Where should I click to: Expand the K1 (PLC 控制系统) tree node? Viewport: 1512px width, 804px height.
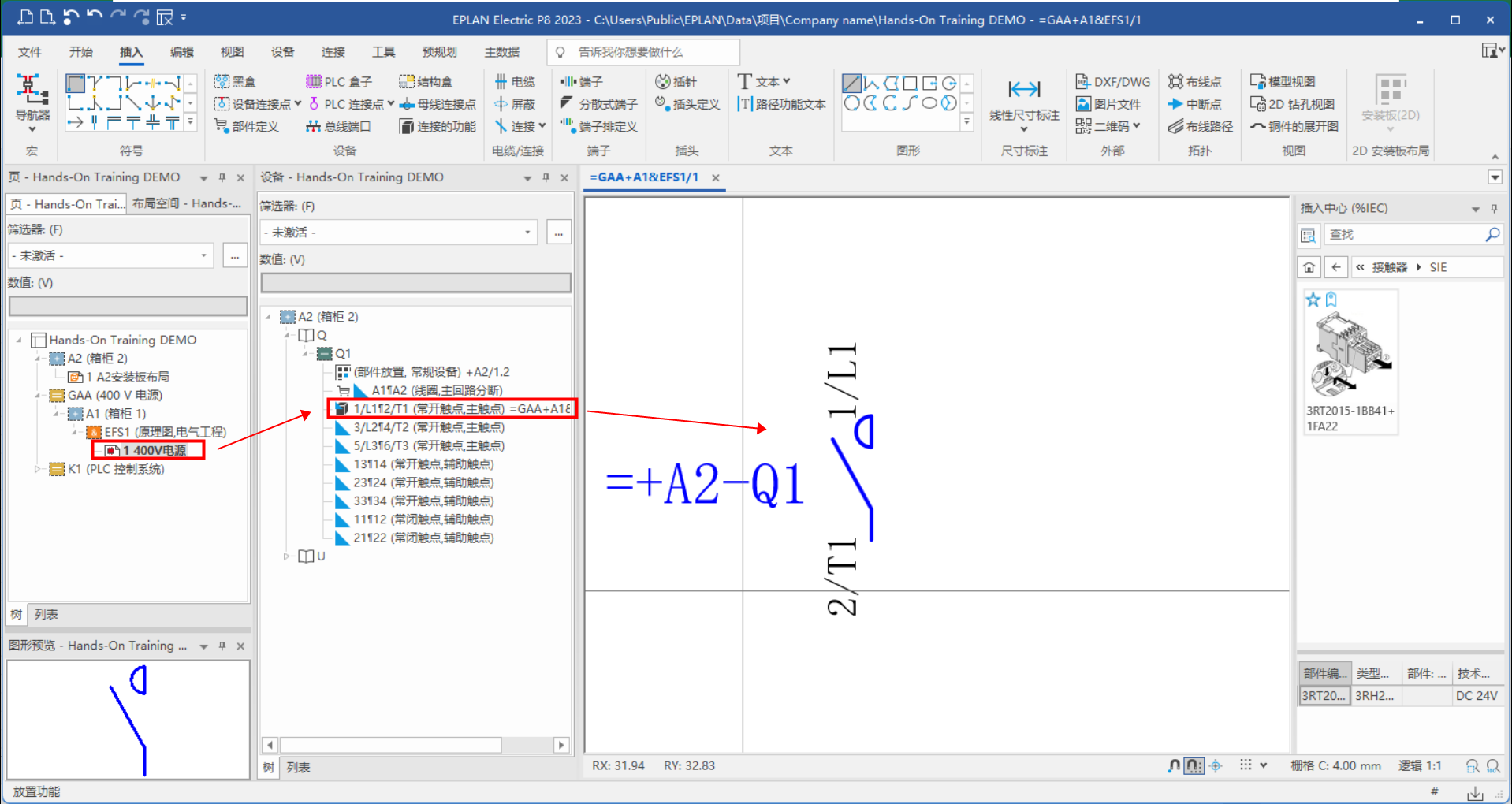tap(37, 469)
